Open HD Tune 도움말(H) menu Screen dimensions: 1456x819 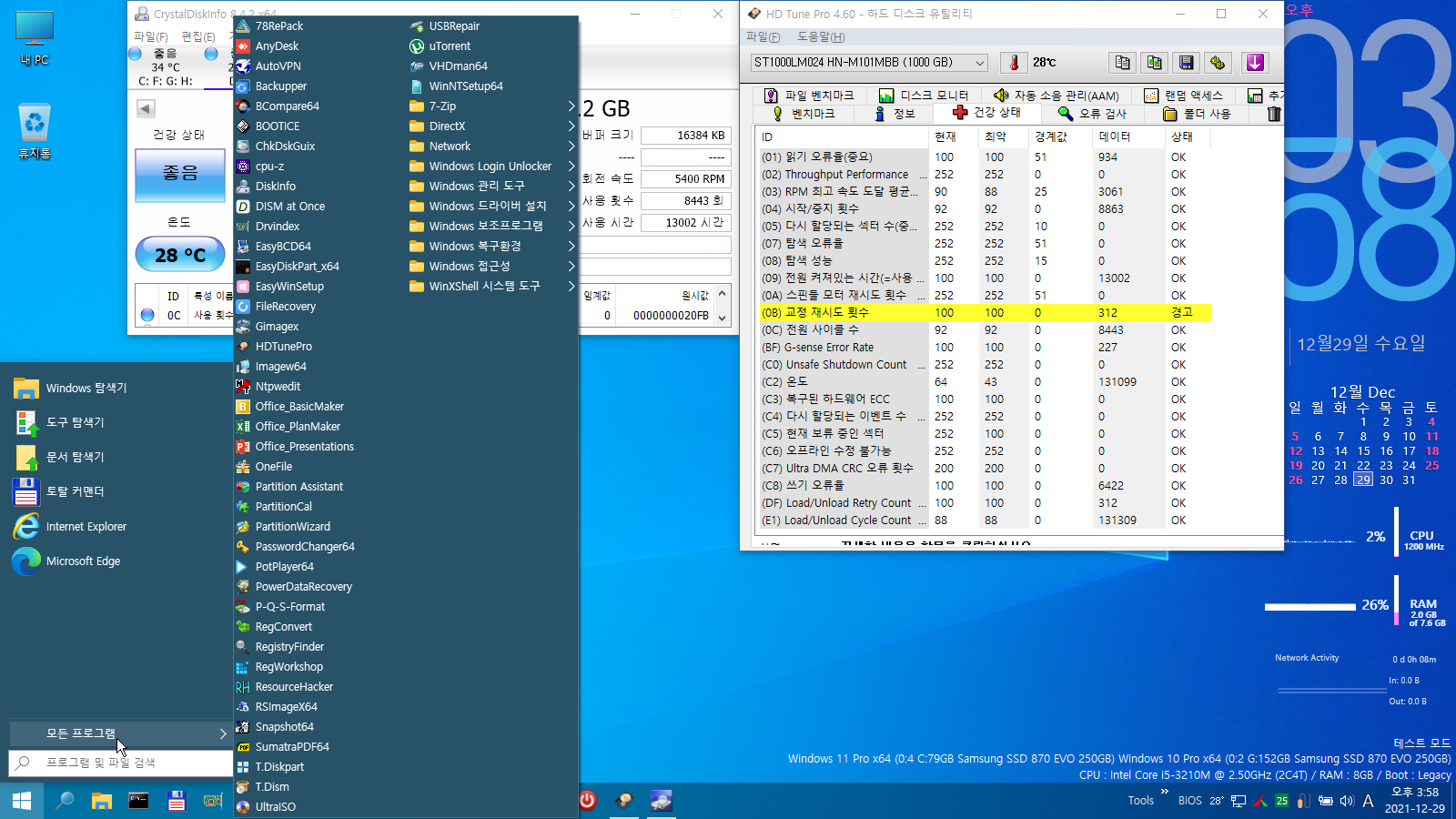821,37
